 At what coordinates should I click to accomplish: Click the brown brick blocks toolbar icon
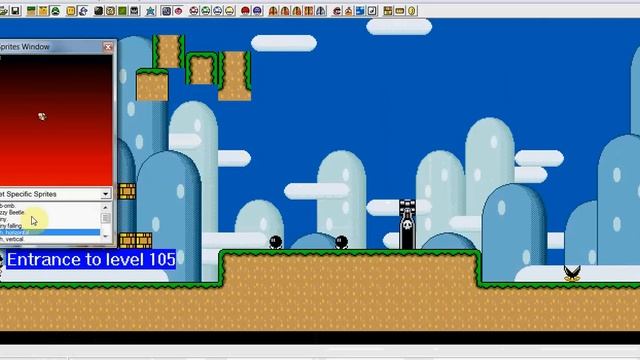coord(388,11)
